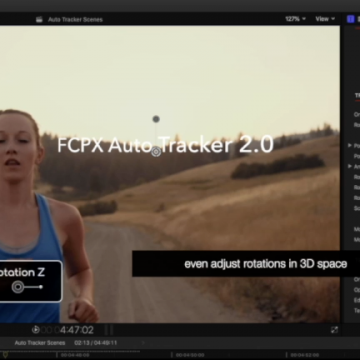Grab the rotation handle dot above the title
The image size is (360, 360).
click(x=156, y=119)
